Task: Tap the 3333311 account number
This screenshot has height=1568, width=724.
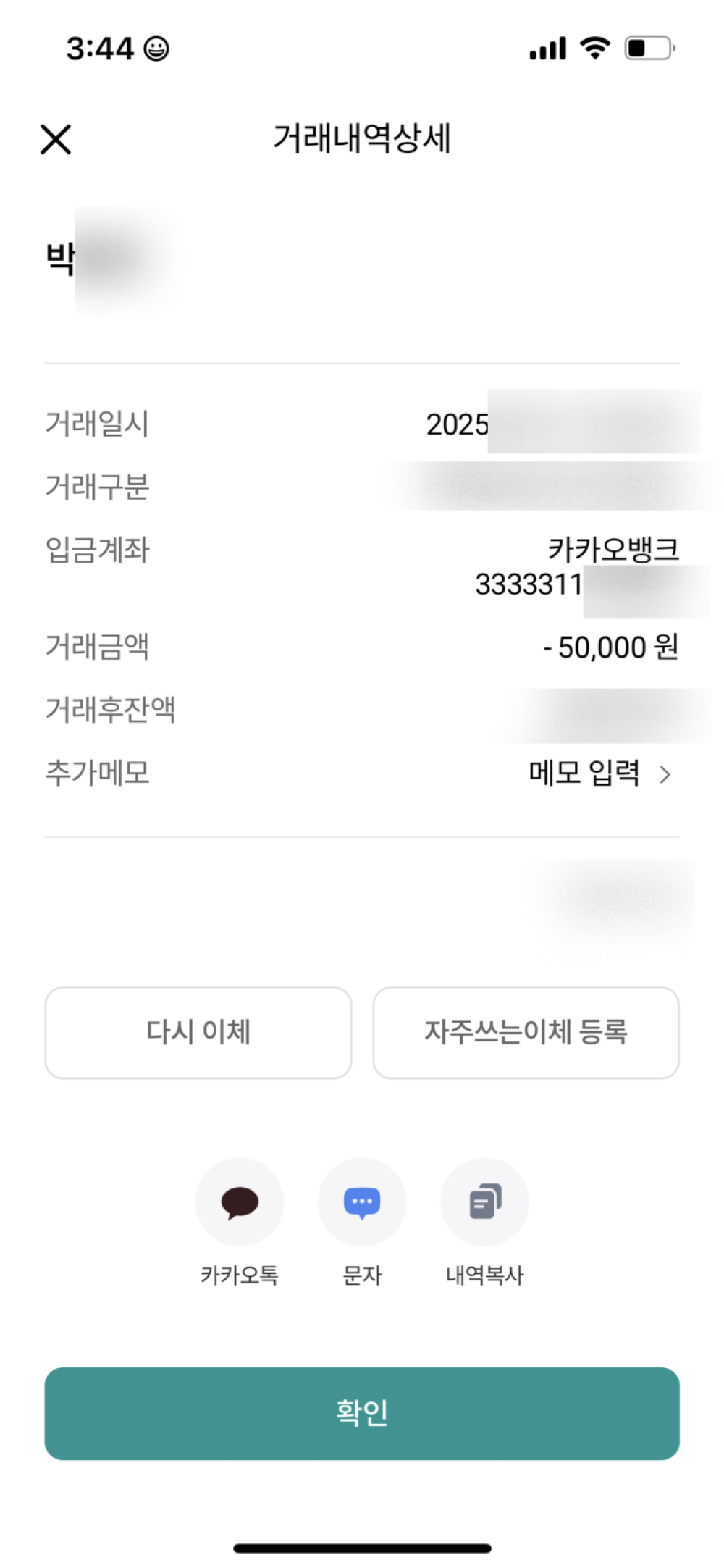Action: point(529,584)
